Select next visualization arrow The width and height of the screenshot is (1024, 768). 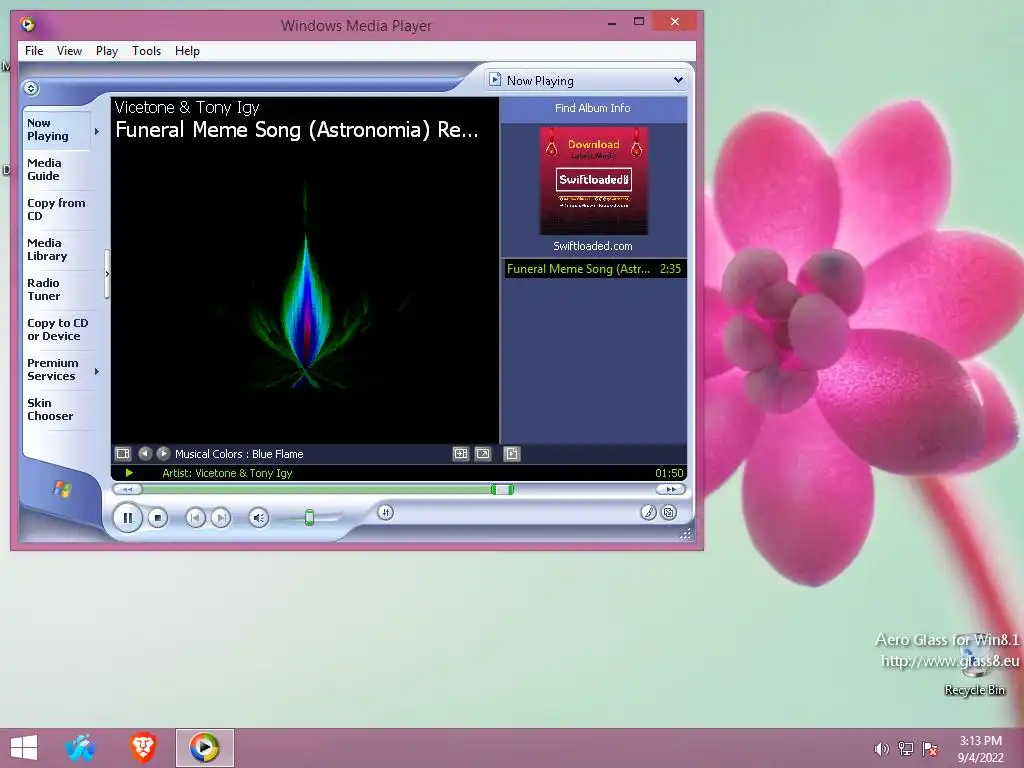click(x=163, y=453)
